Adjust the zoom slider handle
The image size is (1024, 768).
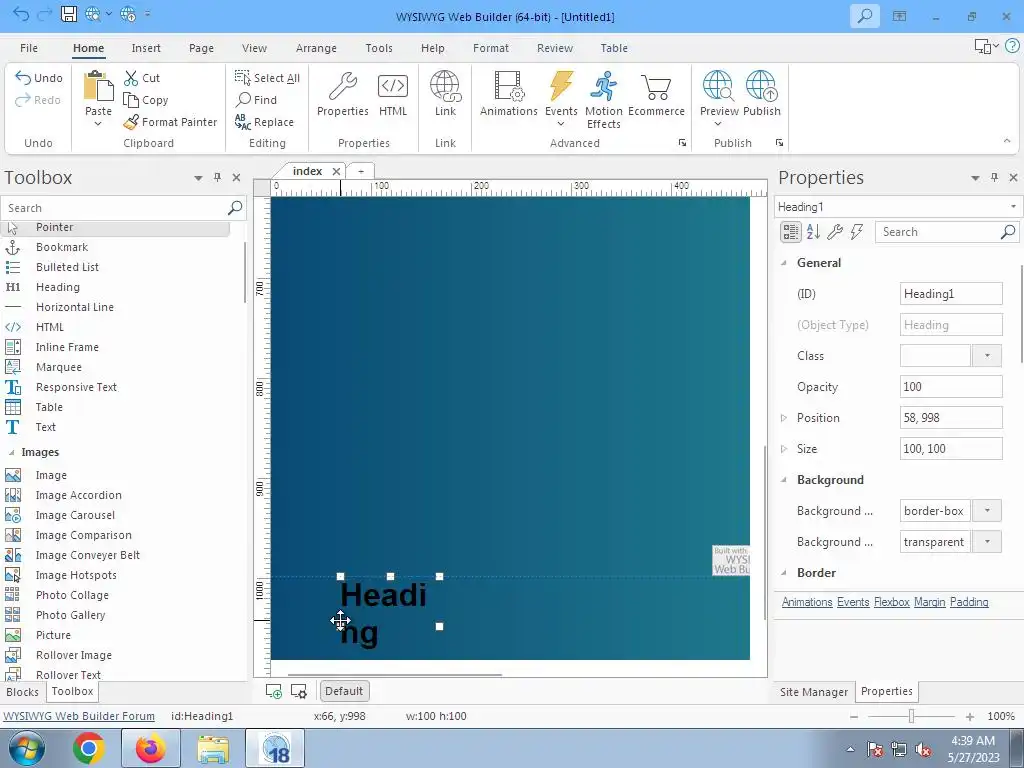point(911,717)
